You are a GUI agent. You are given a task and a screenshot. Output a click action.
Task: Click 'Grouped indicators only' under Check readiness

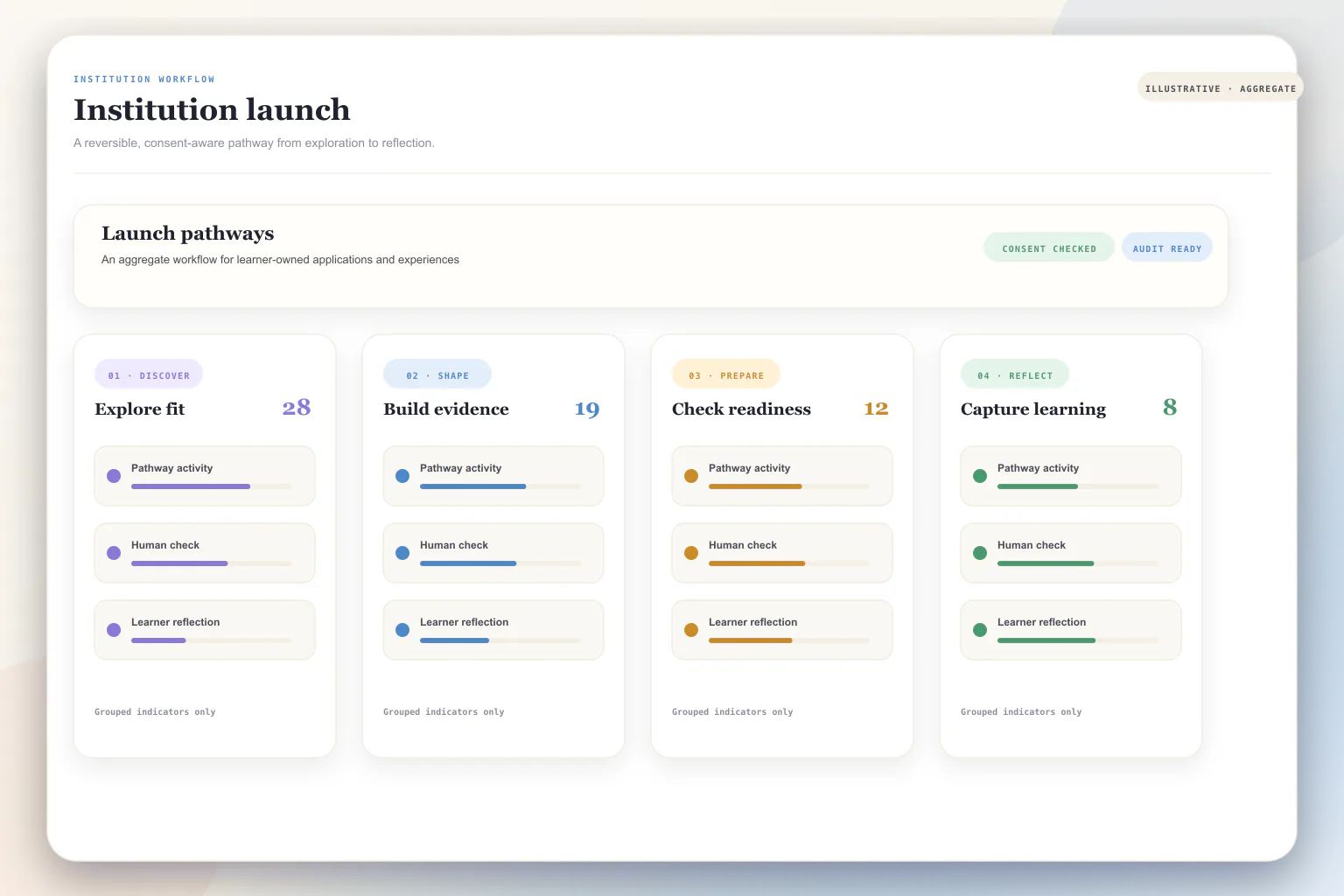[x=732, y=712]
